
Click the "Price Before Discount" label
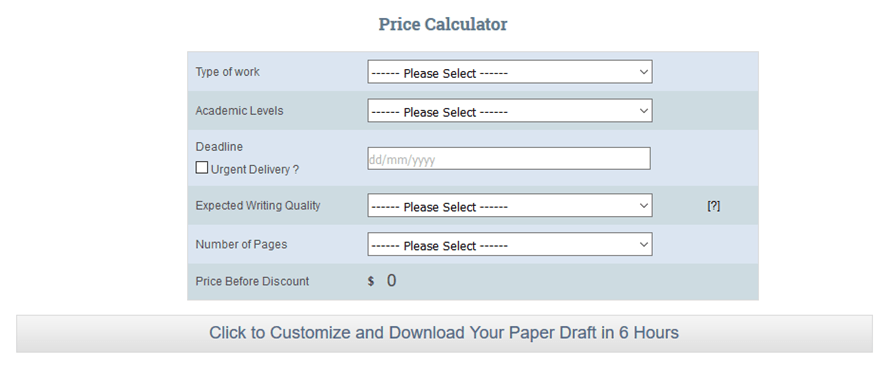click(x=252, y=281)
